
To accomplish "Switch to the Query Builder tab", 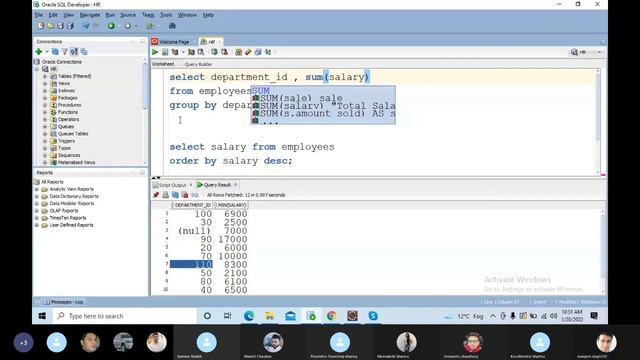I will point(198,64).
